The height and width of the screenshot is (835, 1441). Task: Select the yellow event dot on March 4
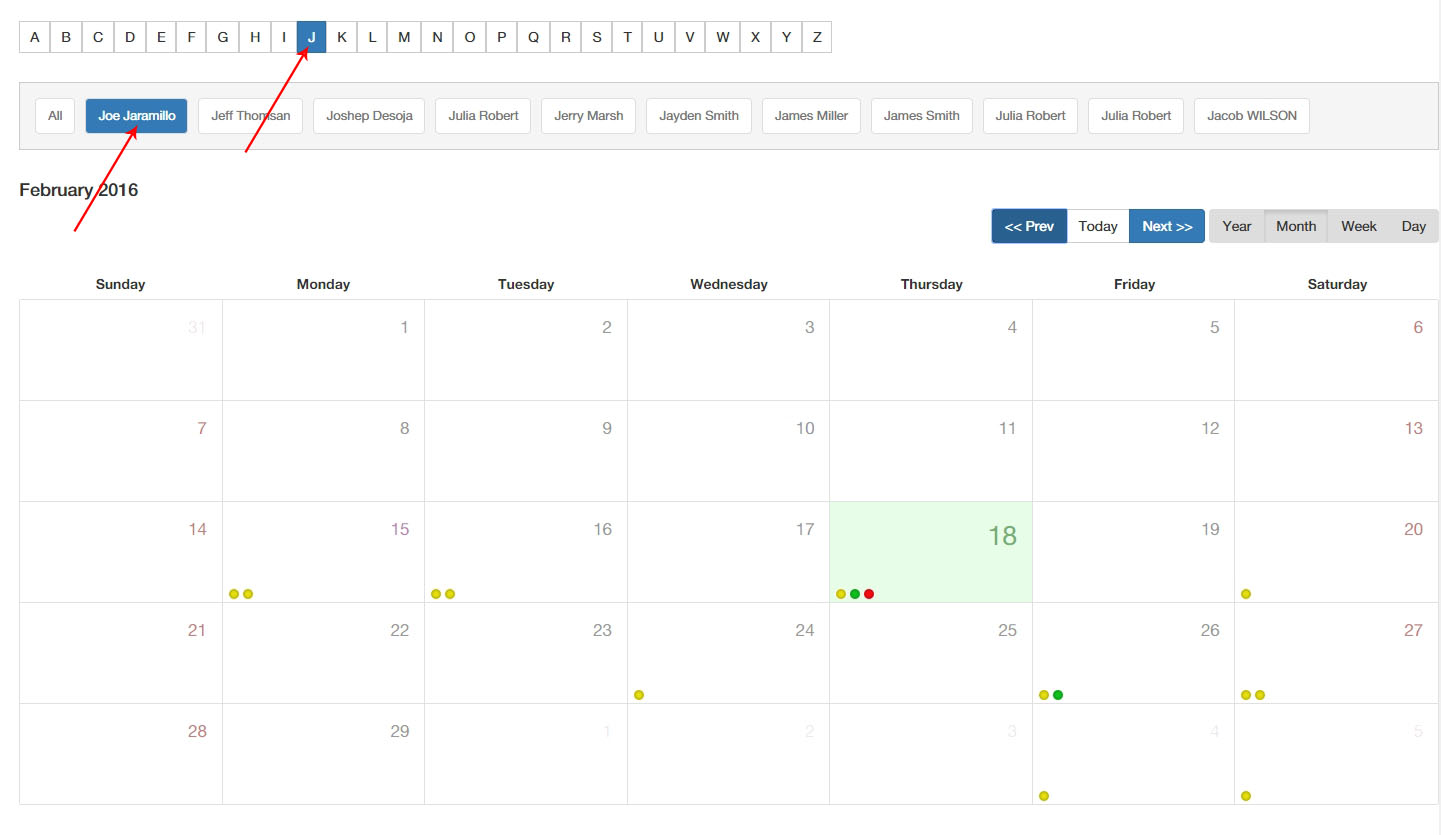1044,796
